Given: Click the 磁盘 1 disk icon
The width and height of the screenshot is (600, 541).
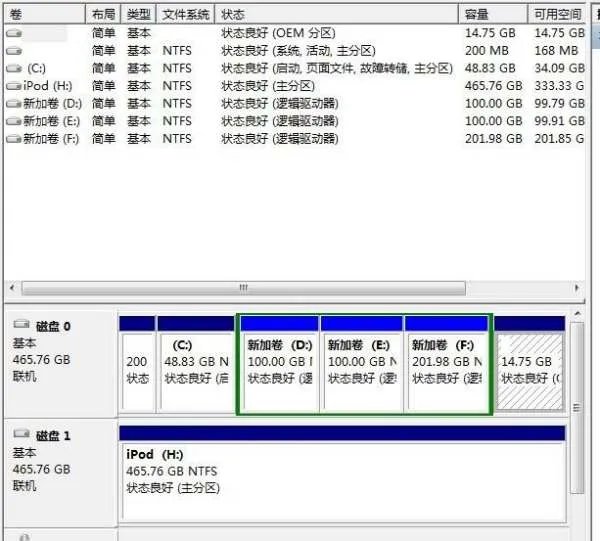Looking at the screenshot, I should pos(21,436).
